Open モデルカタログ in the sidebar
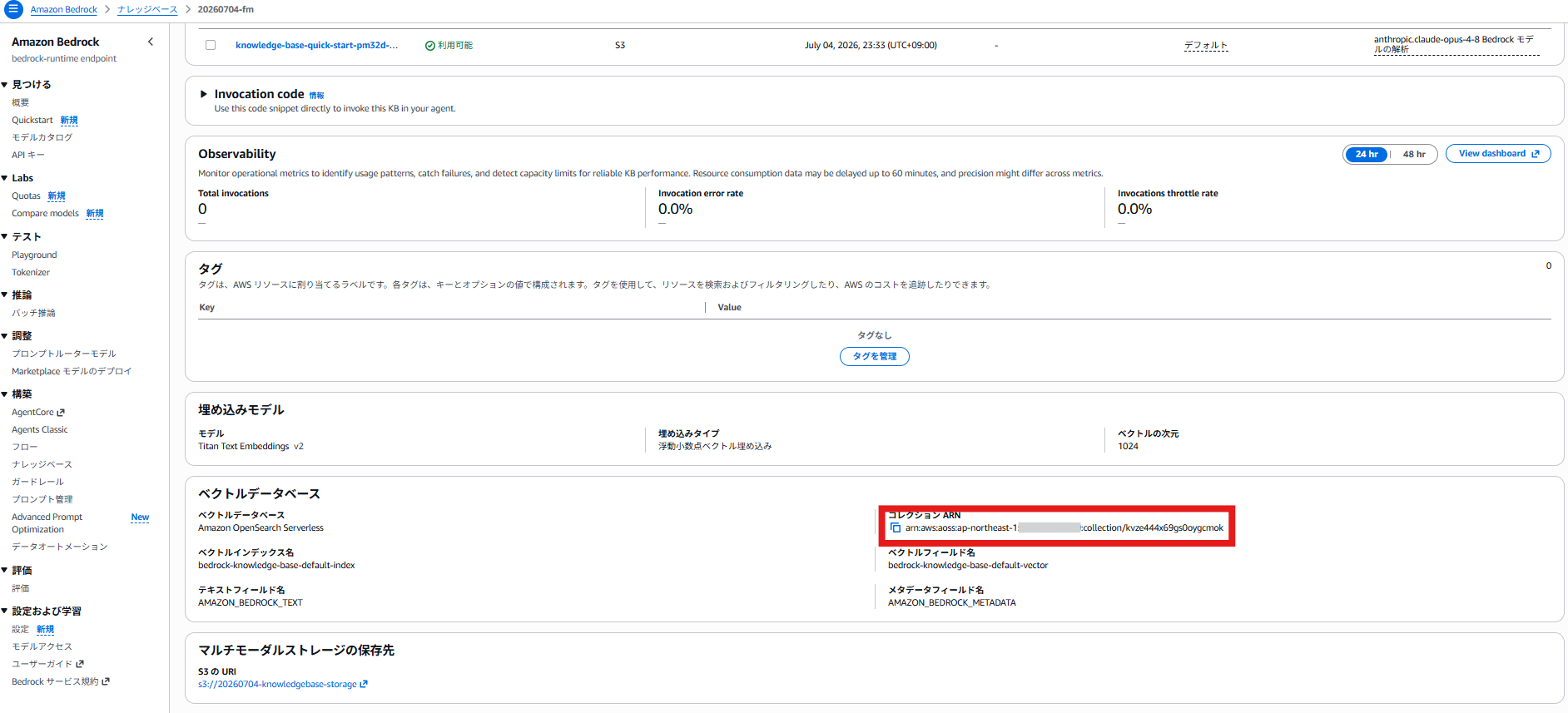 click(42, 138)
